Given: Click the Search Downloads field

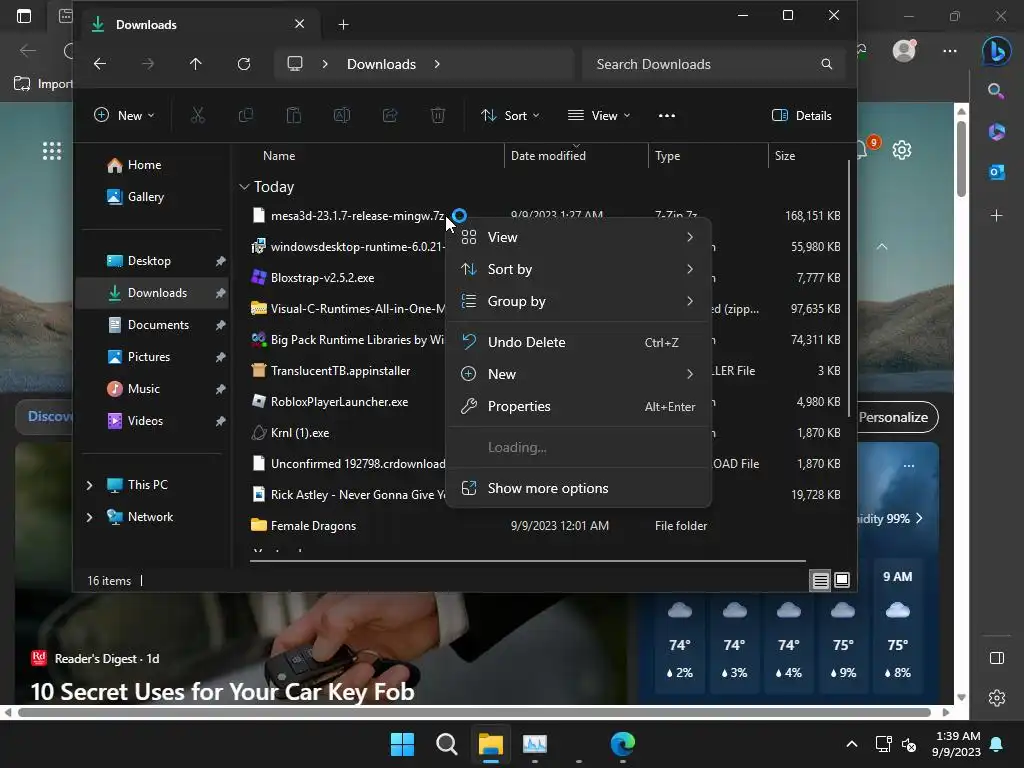Looking at the screenshot, I should click(714, 64).
